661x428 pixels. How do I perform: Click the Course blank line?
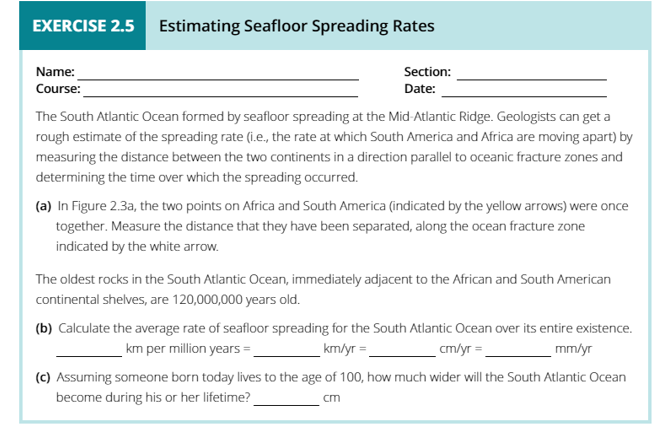[x=220, y=95]
